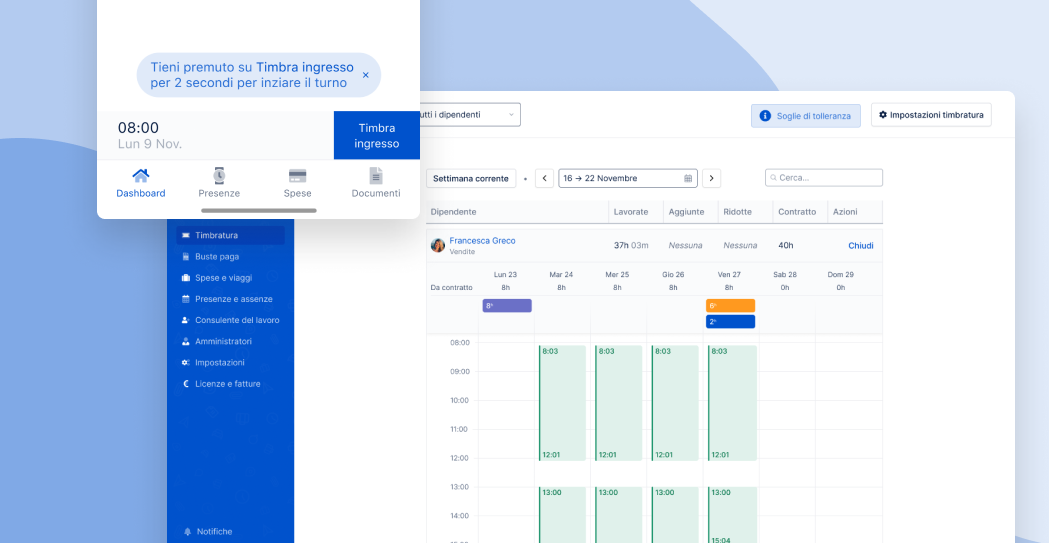
Task: Go to previous week with left chevron
Action: coord(545,178)
